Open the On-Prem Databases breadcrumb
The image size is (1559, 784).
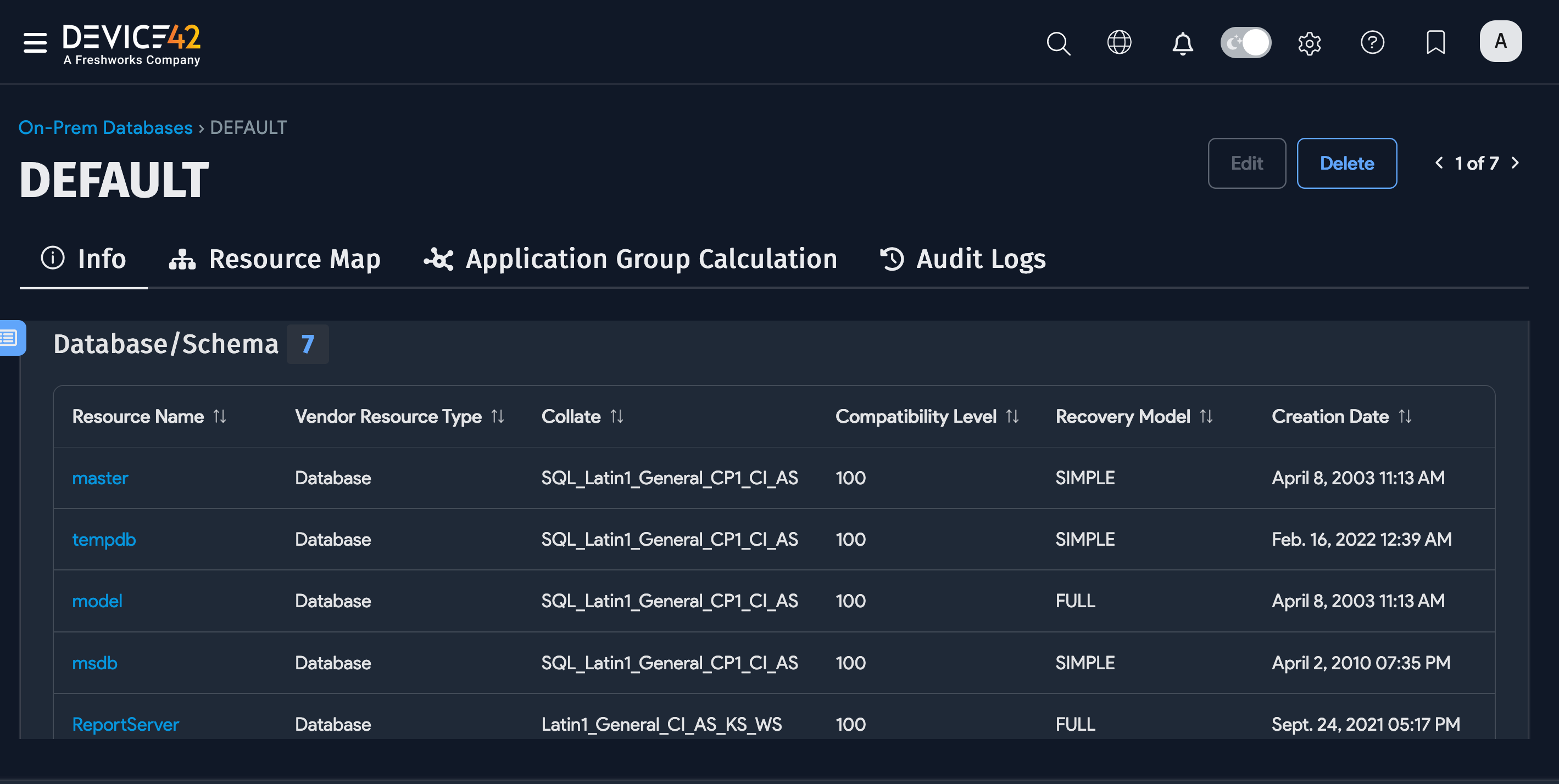(105, 127)
